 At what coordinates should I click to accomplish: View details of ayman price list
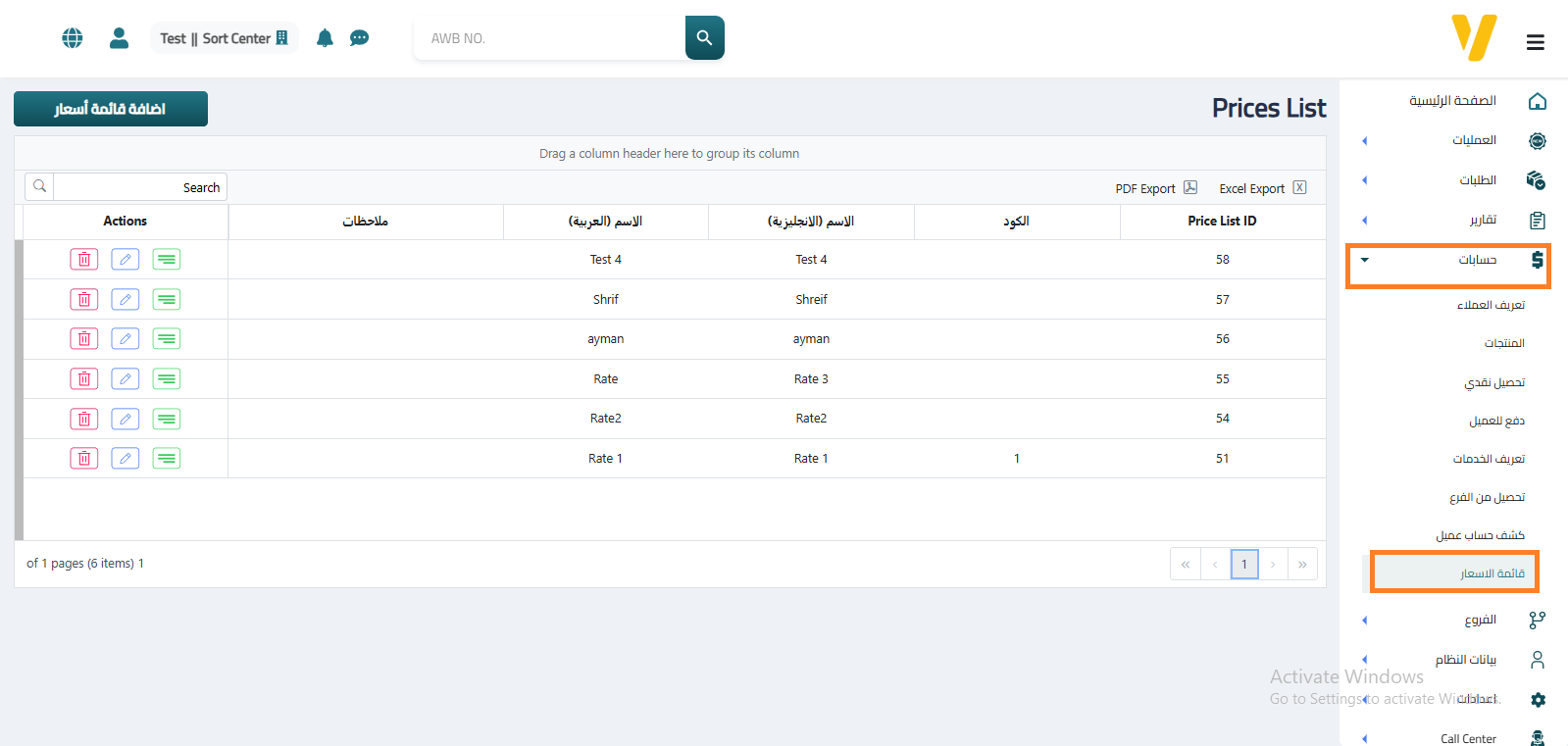(167, 339)
